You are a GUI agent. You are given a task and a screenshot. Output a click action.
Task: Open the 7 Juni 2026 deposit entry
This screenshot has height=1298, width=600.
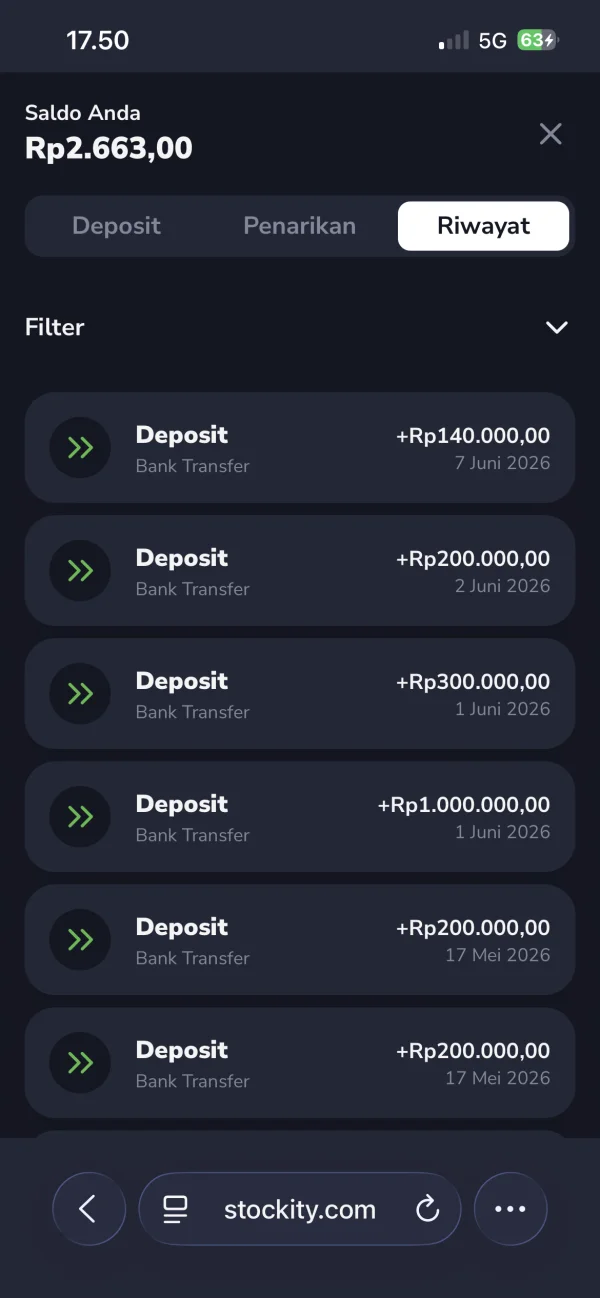(x=300, y=447)
